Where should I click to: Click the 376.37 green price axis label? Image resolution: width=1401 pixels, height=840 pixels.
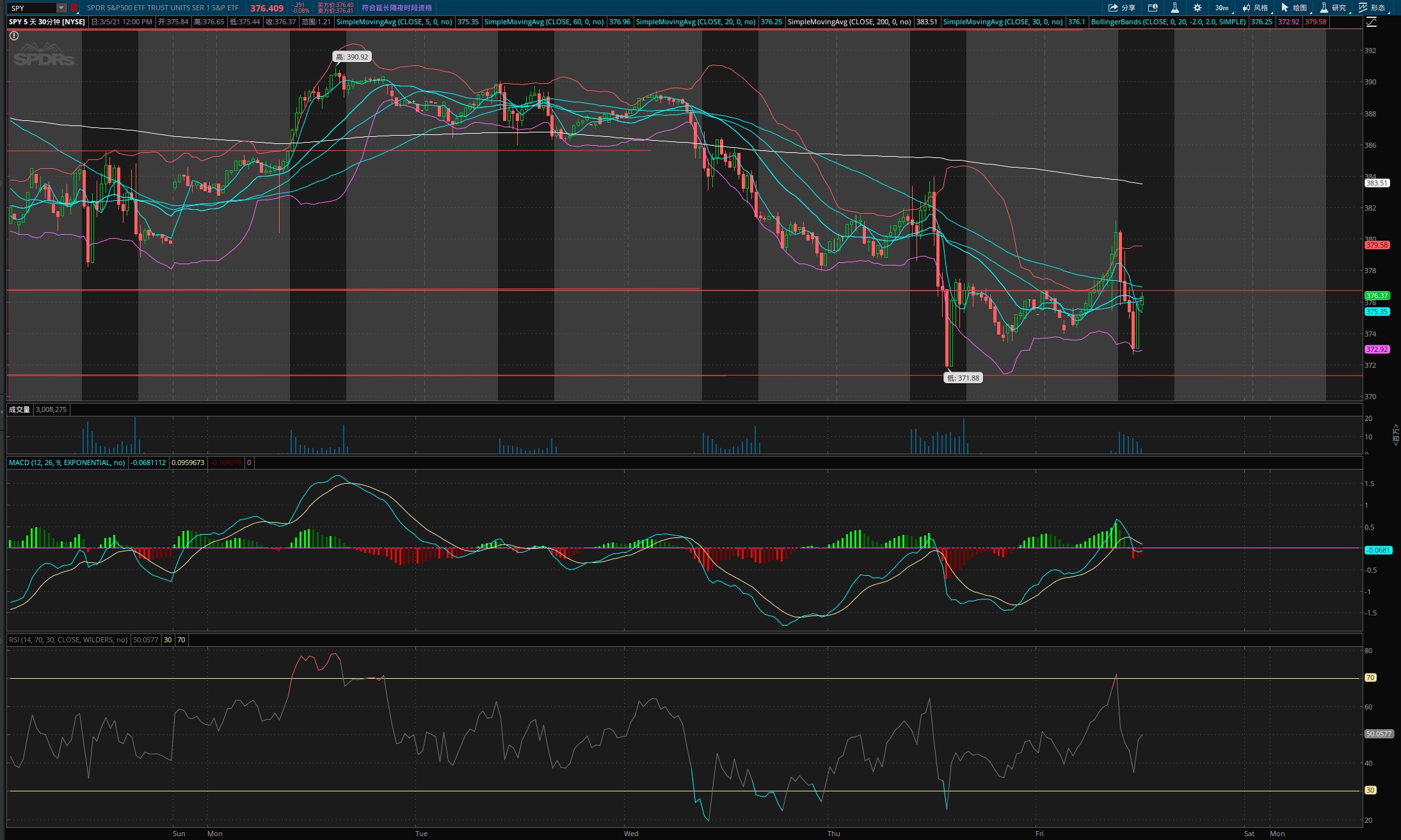1377,296
